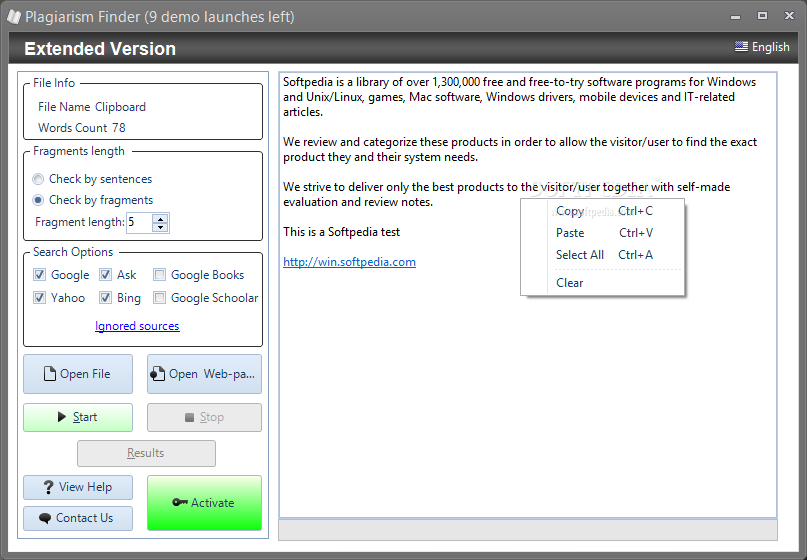807x560 pixels.
Task: Open the Results button
Action: pyautogui.click(x=146, y=453)
